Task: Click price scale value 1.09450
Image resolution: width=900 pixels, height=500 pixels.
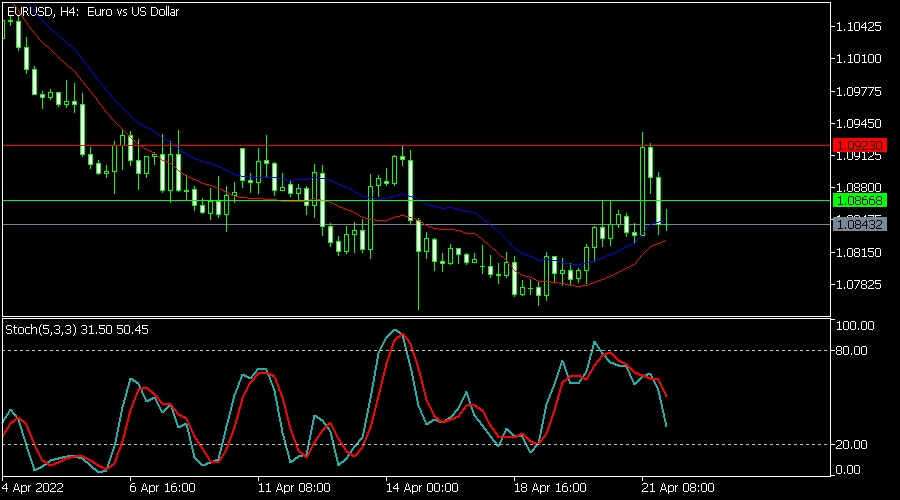Action: [859, 123]
